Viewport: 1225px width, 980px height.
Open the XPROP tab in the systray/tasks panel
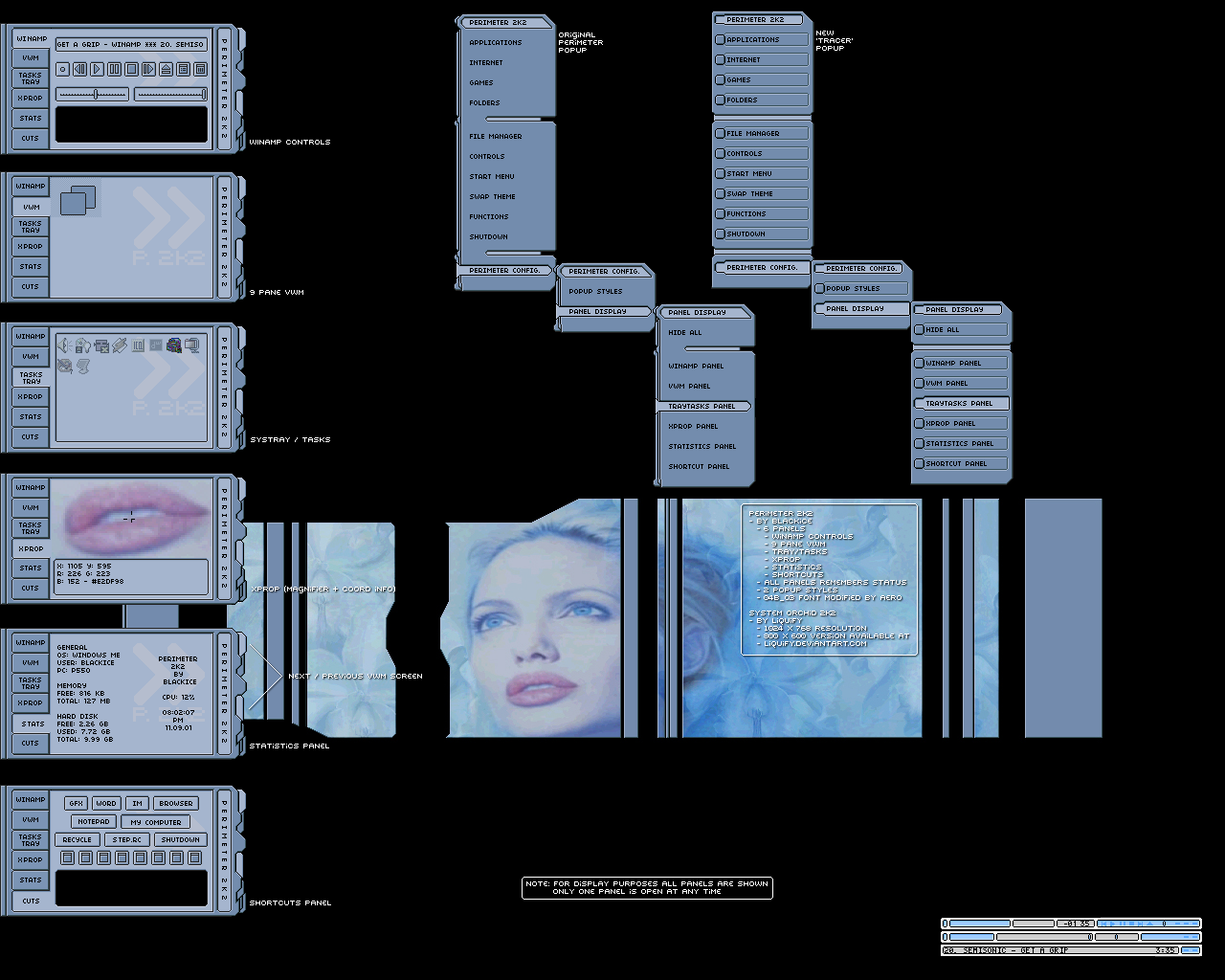pyautogui.click(x=31, y=397)
